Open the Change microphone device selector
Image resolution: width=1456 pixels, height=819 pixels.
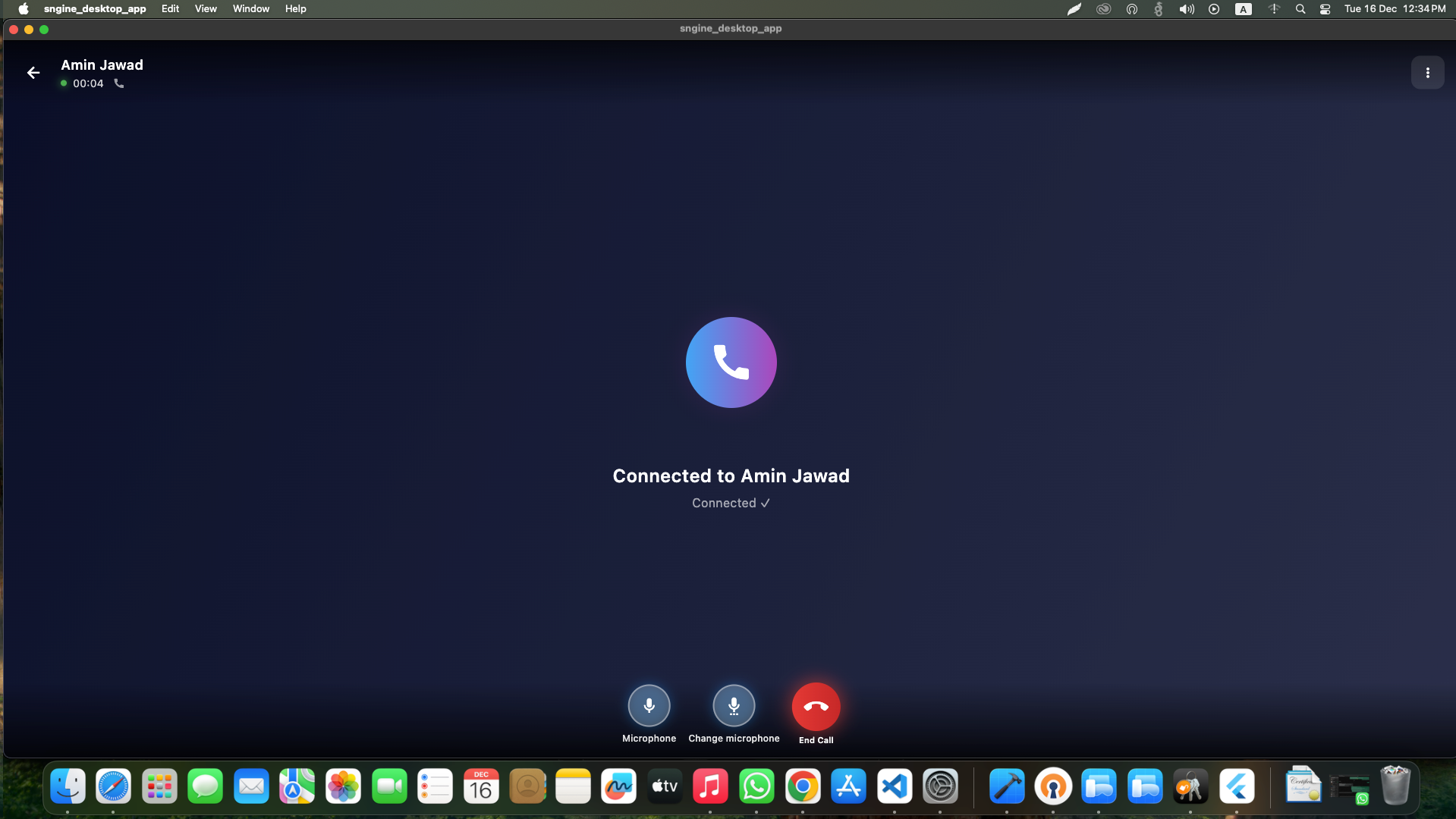point(733,705)
